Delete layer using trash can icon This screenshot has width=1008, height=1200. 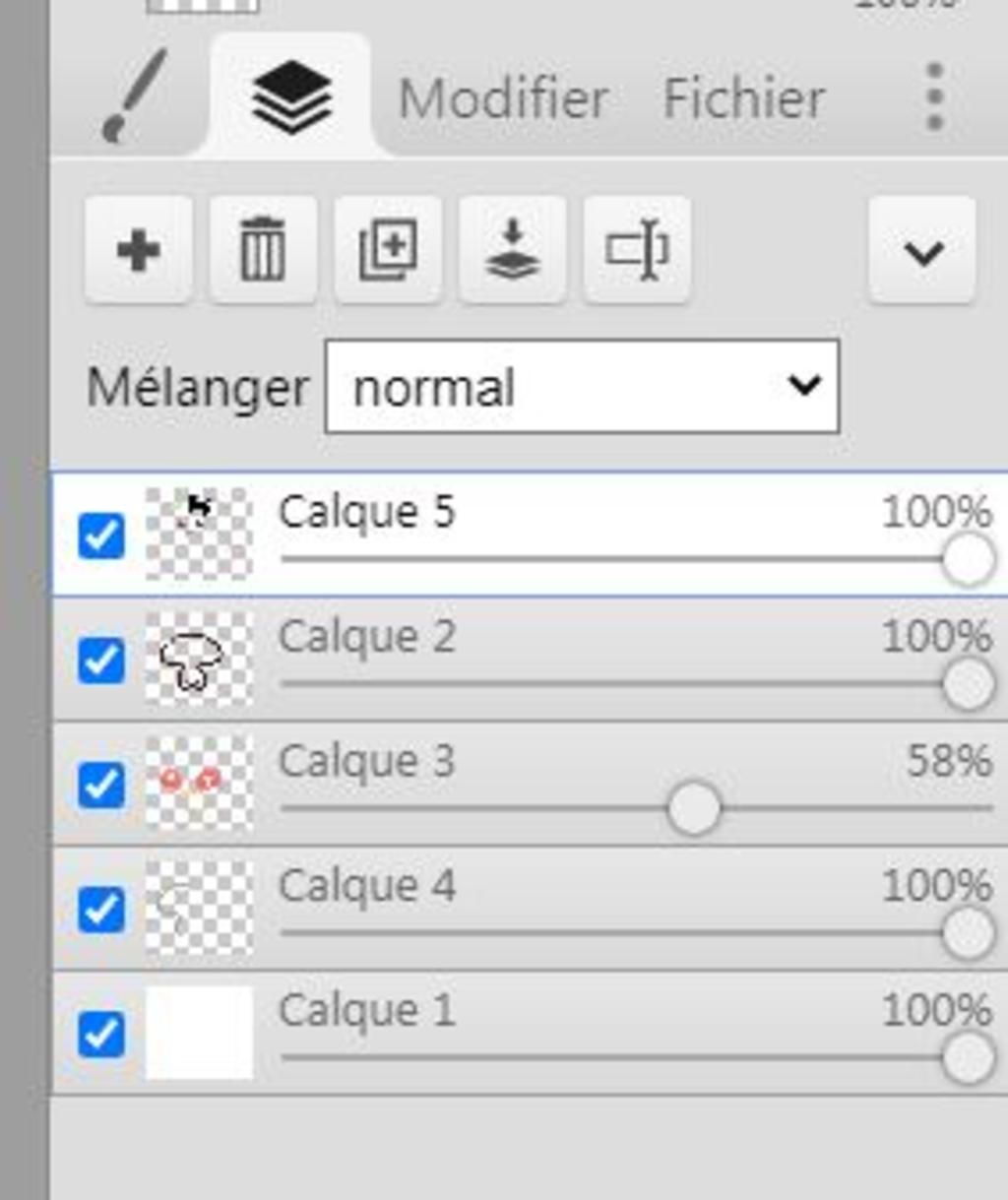point(263,250)
